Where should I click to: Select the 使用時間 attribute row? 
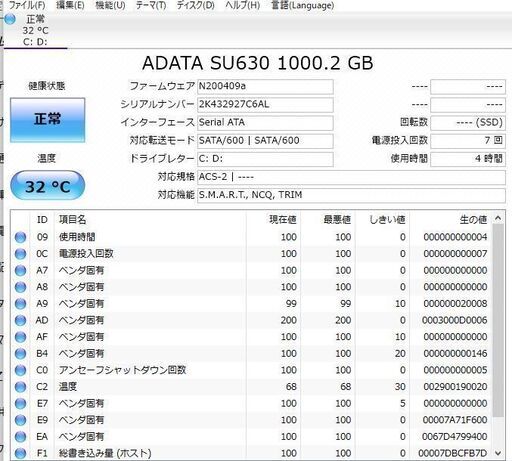(252, 237)
